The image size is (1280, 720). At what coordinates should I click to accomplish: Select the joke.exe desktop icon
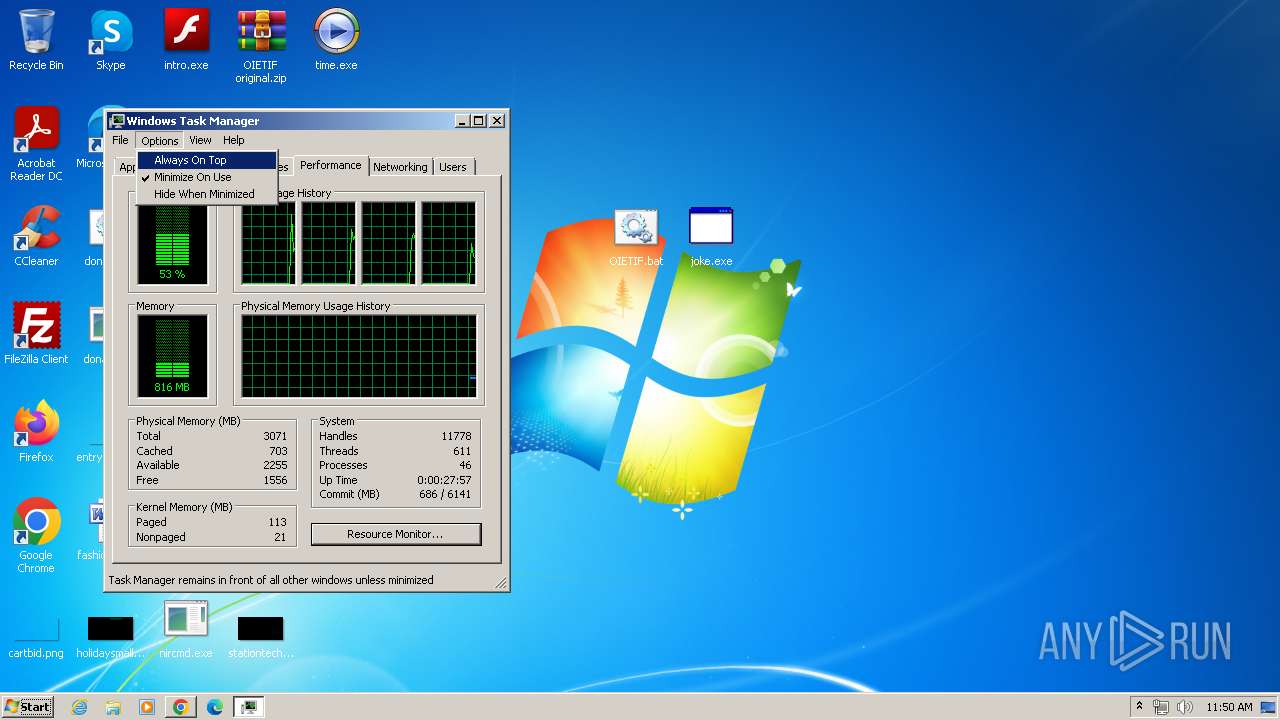click(711, 238)
